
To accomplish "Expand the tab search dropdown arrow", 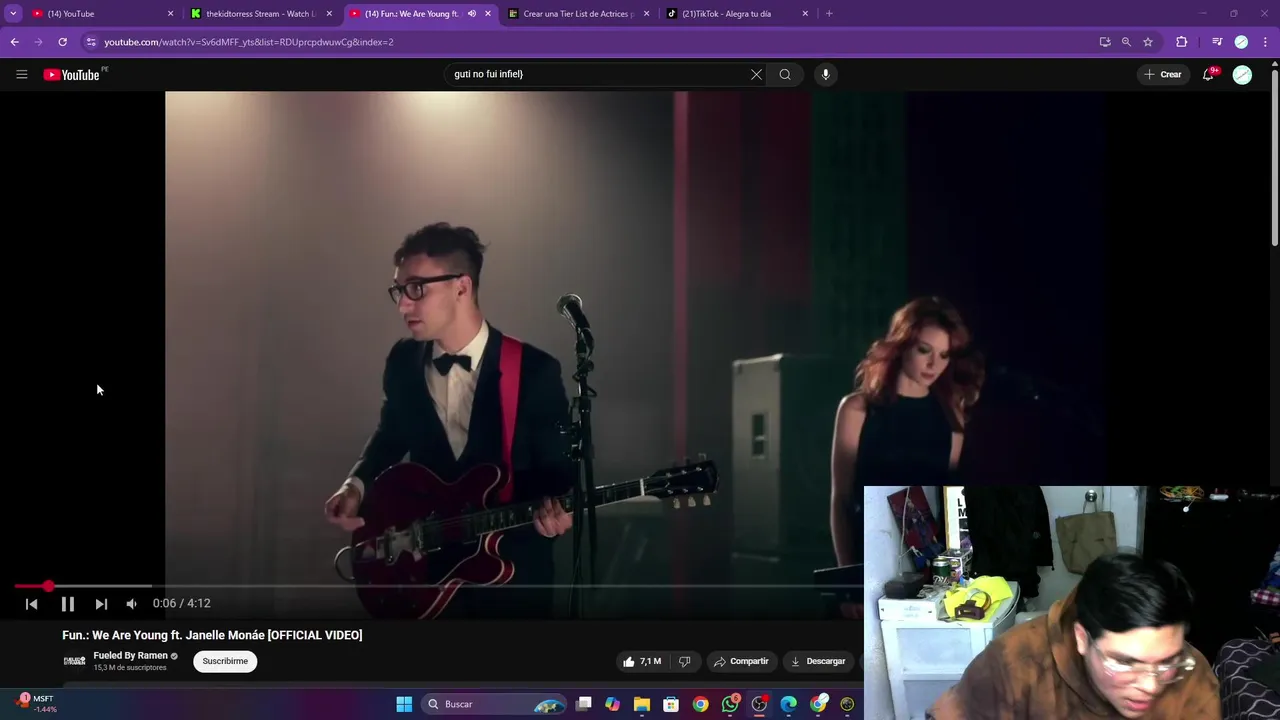I will click(x=13, y=14).
